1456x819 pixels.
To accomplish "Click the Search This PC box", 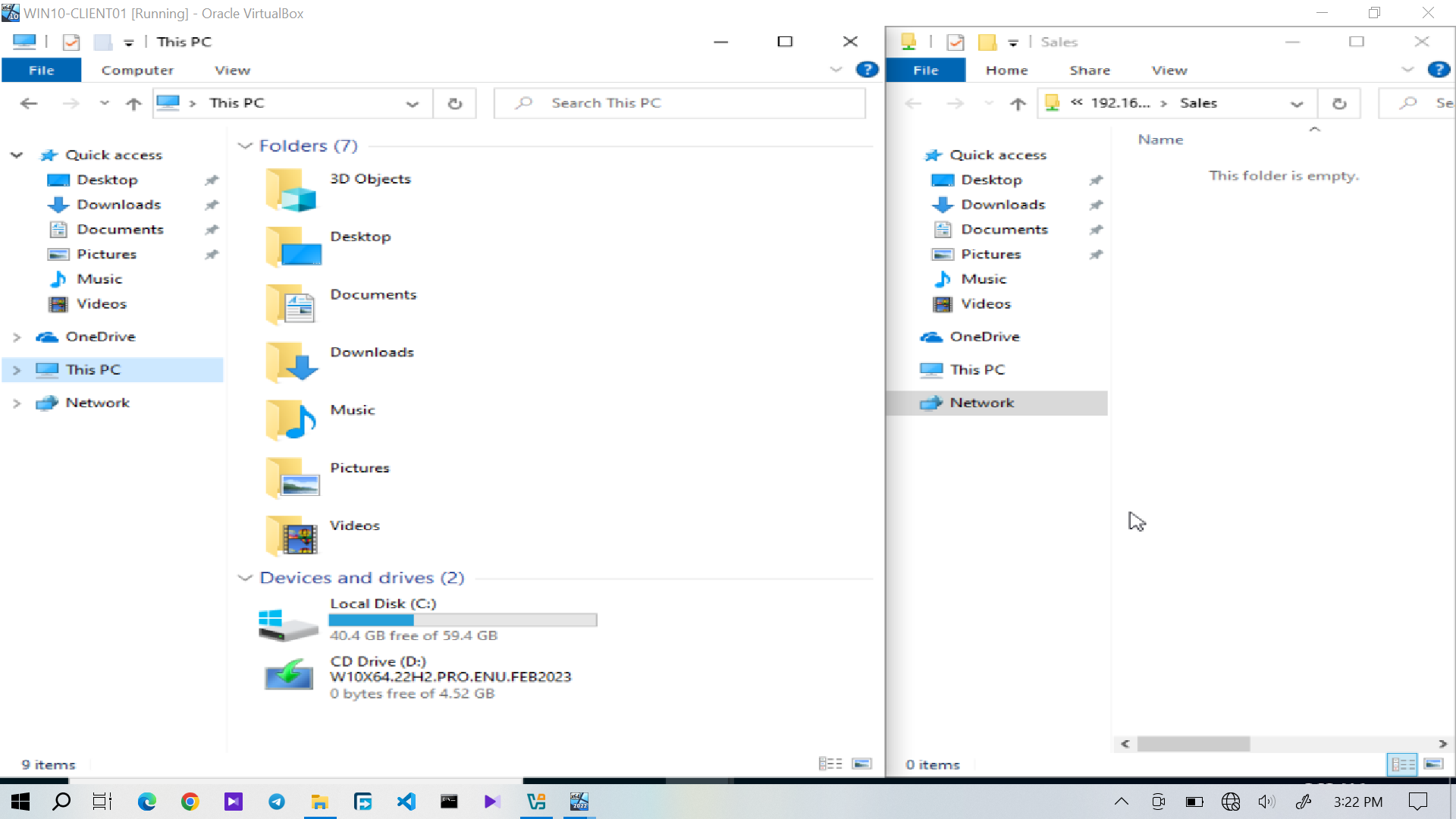I will pyautogui.click(x=679, y=103).
